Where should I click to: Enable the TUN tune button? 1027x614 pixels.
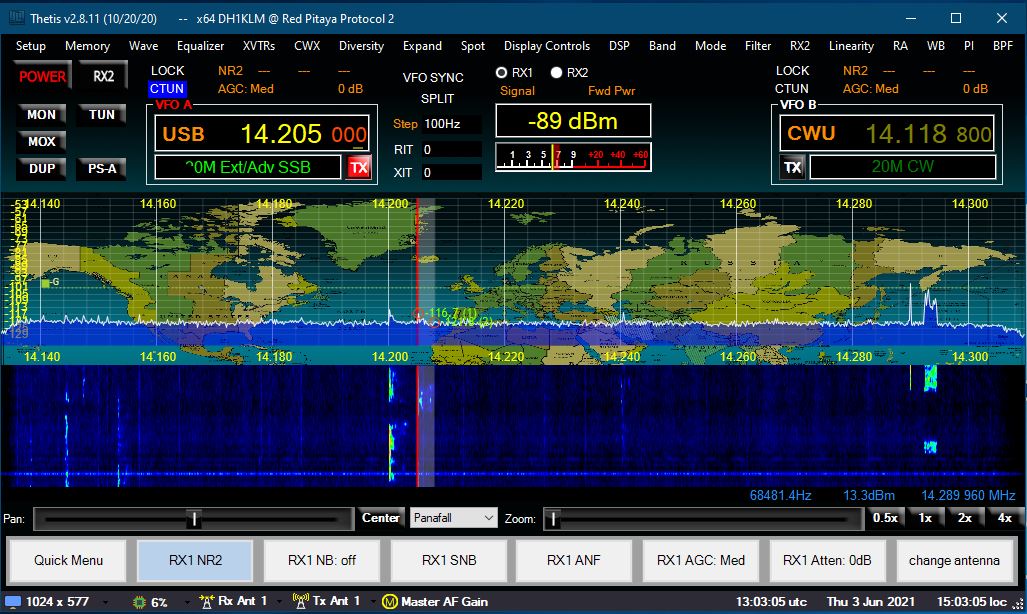tap(102, 115)
